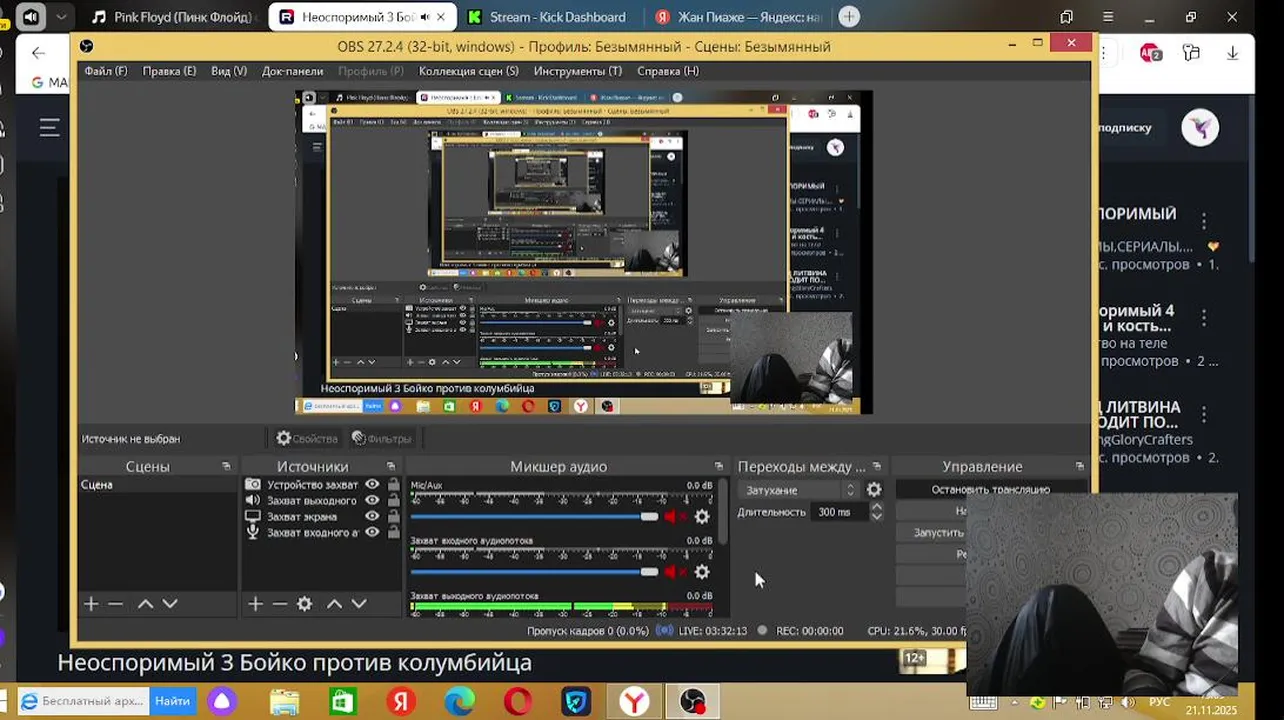Open options for НЕОСПОРИМЫЙ video card
Viewport: 1284px width, 720px height.
coord(1204,221)
